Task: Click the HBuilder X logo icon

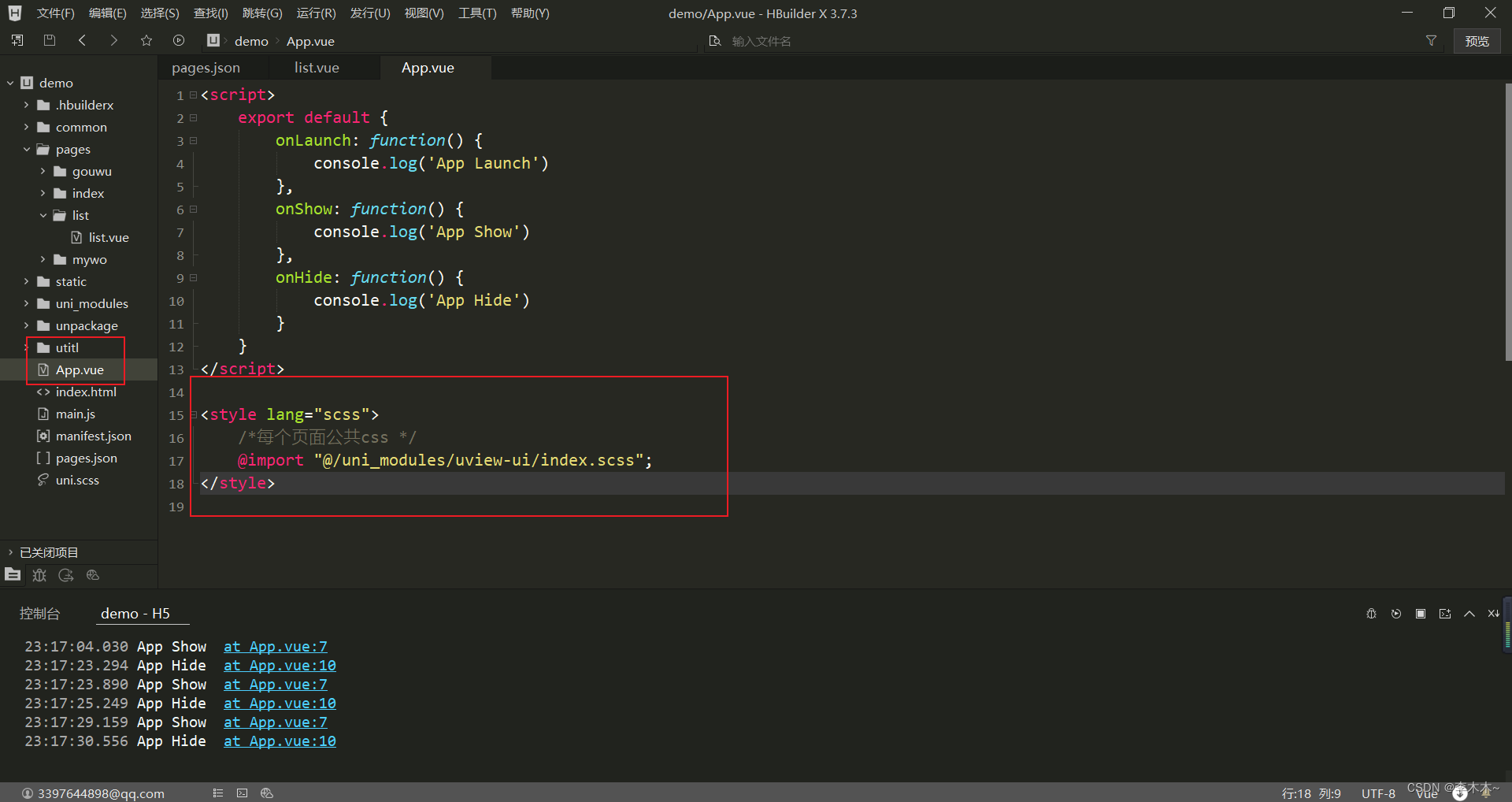Action: tap(15, 13)
